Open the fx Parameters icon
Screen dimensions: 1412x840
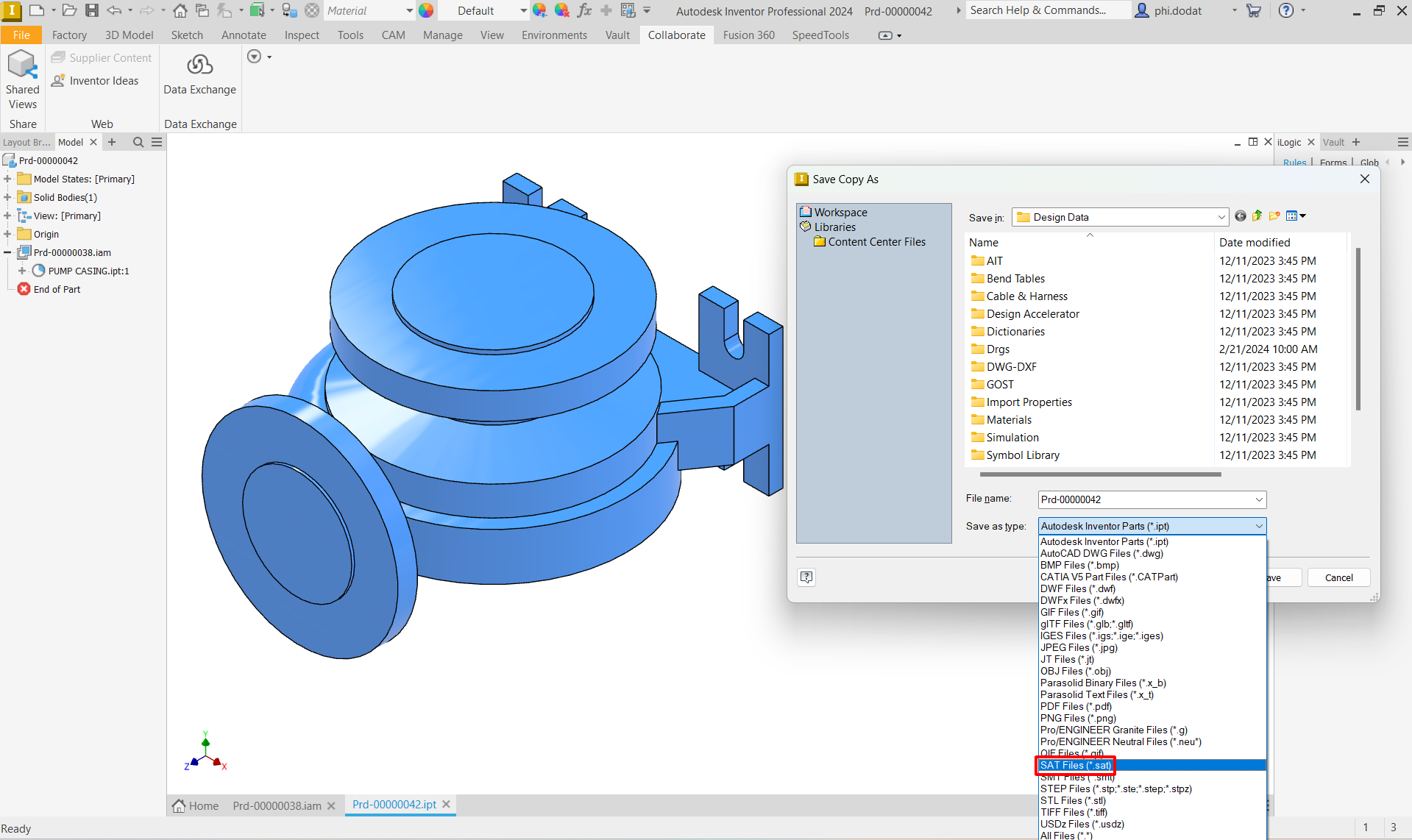tap(584, 10)
